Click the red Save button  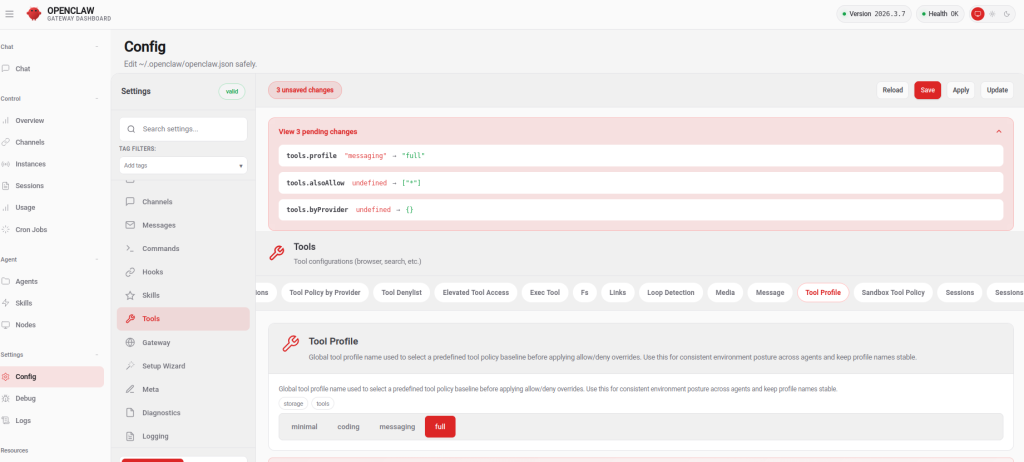coord(927,90)
